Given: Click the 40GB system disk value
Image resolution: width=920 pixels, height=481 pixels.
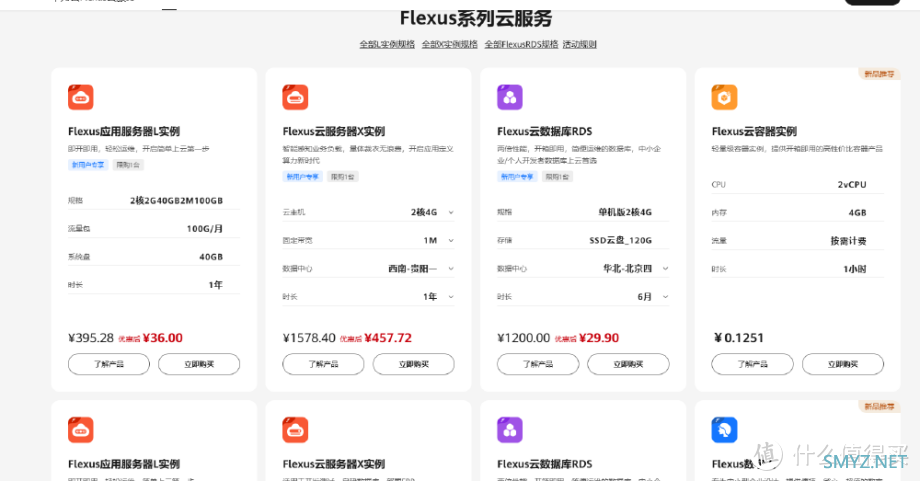Looking at the screenshot, I should click(211, 257).
